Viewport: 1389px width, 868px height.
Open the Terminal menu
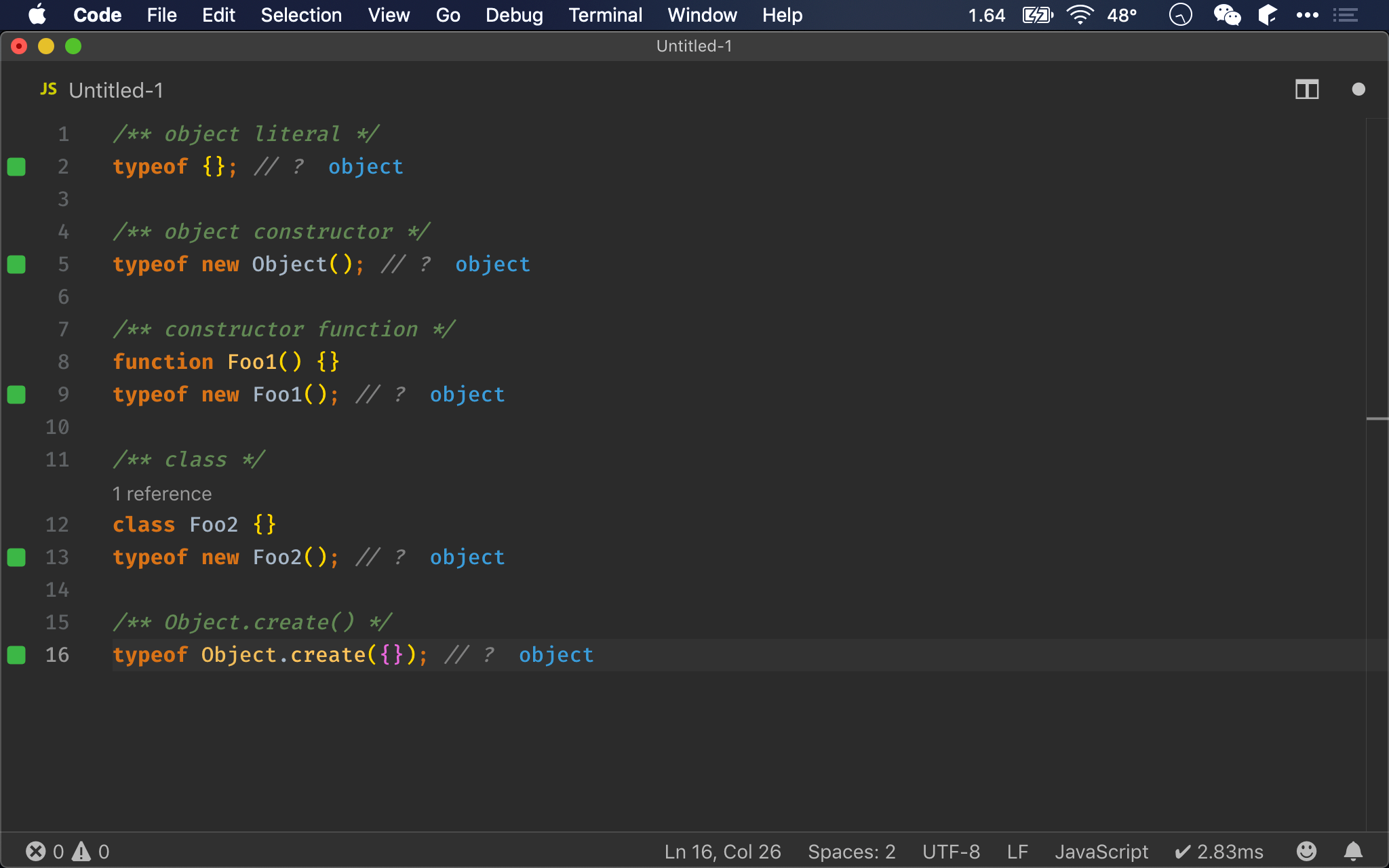[605, 15]
